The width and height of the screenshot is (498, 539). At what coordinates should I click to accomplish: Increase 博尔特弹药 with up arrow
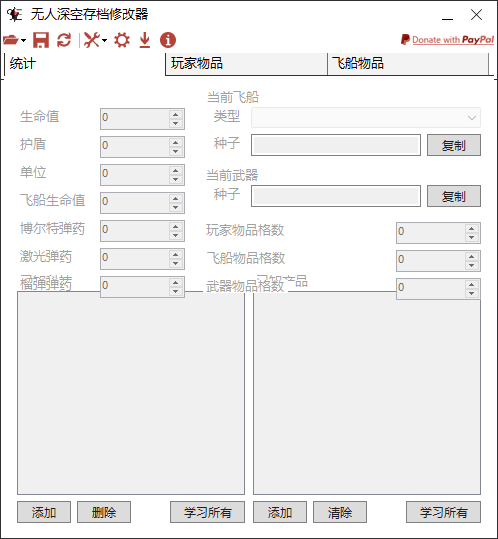point(176,227)
